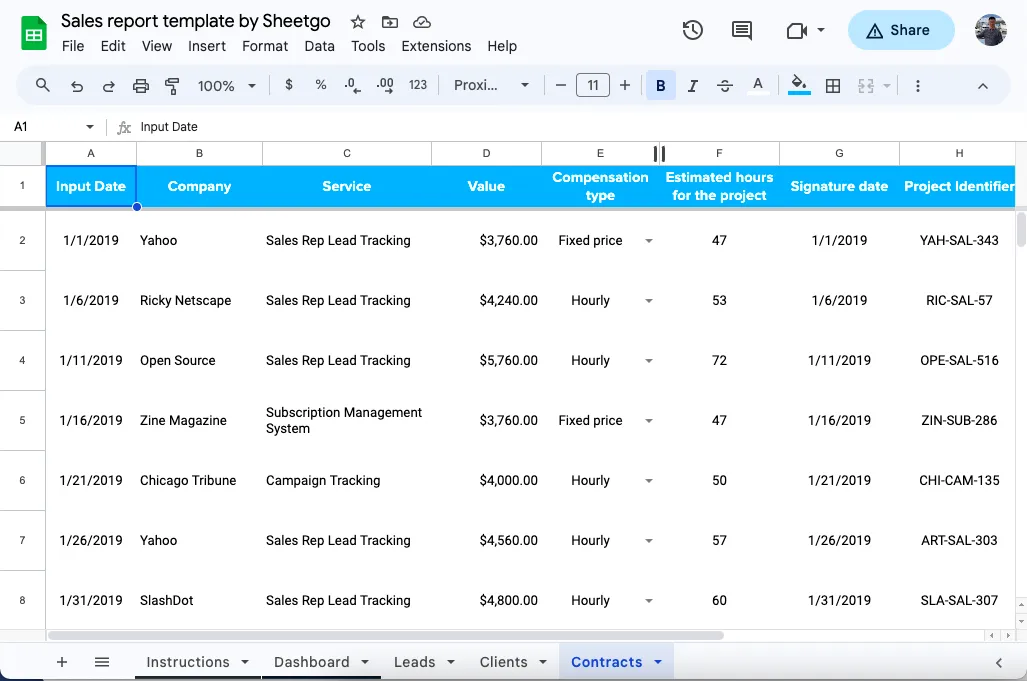Image resolution: width=1027 pixels, height=681 pixels.
Task: Open Yahoo 1/1/2019 compensation type dropdown
Action: [648, 241]
